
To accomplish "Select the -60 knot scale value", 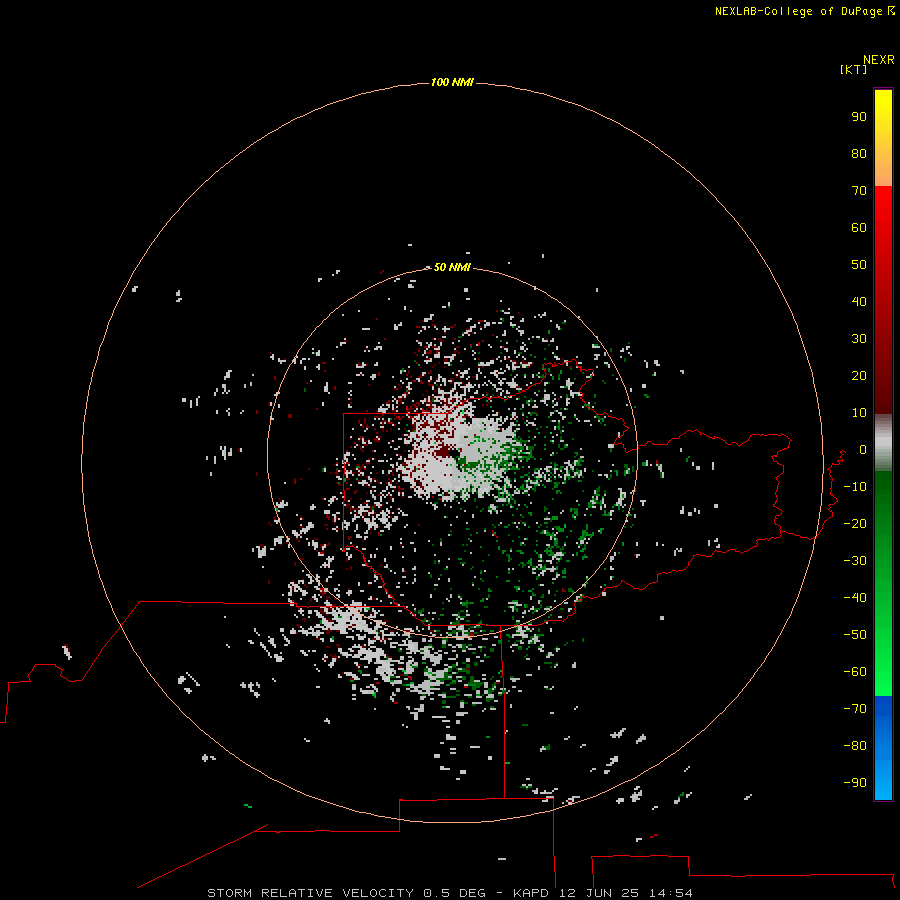I will coord(855,672).
